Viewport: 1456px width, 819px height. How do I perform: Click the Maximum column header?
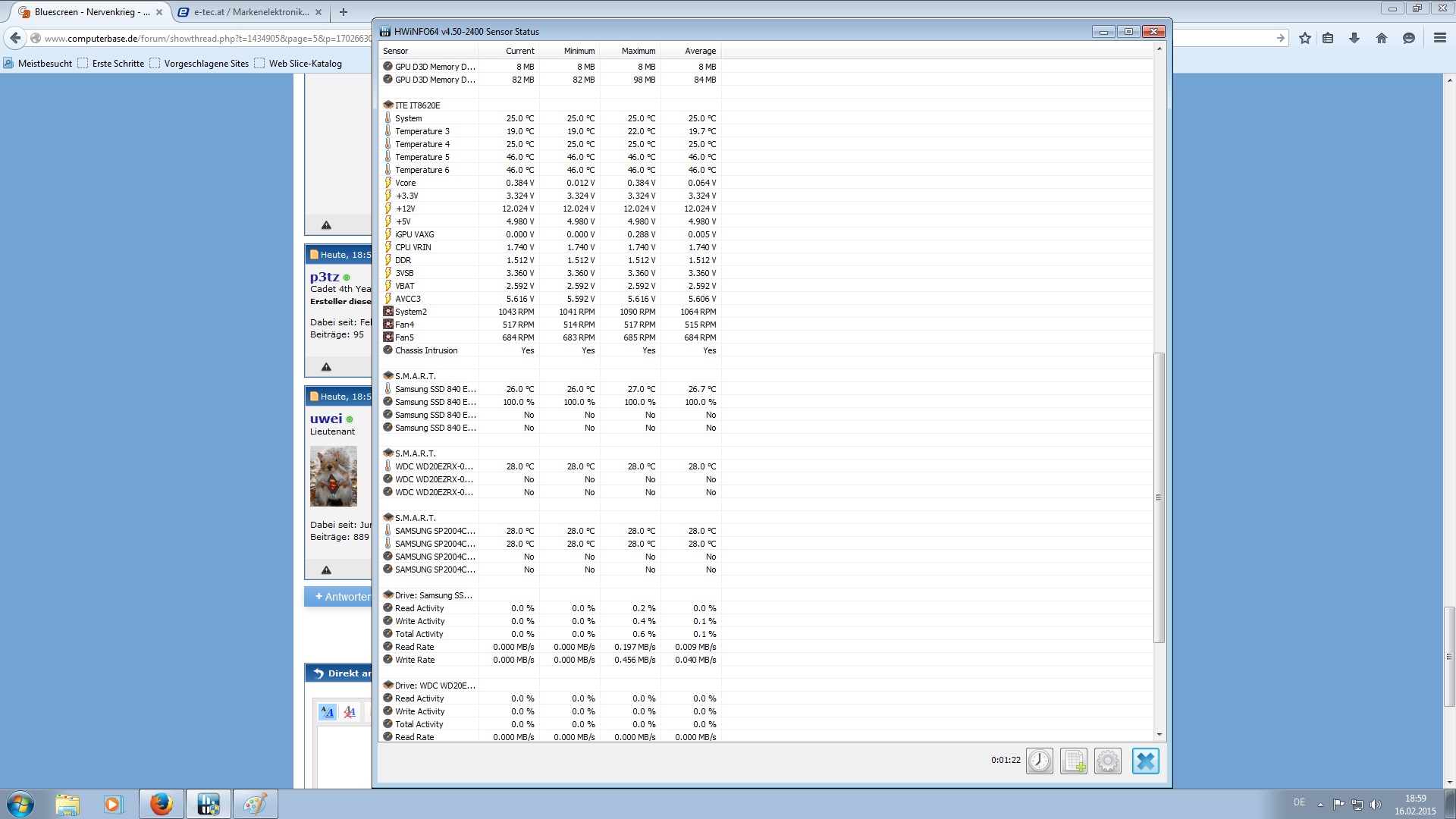[638, 51]
